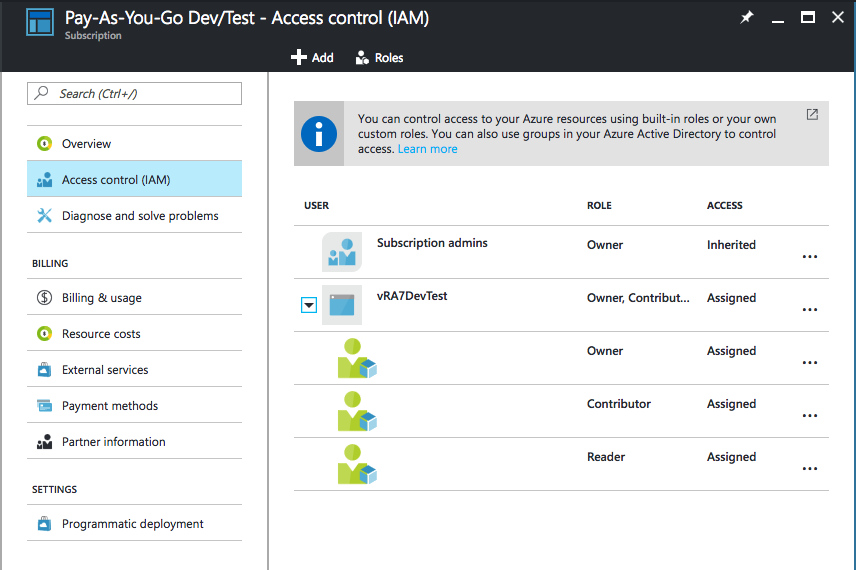Click the Add label in toolbar
The image size is (856, 570).
323,58
